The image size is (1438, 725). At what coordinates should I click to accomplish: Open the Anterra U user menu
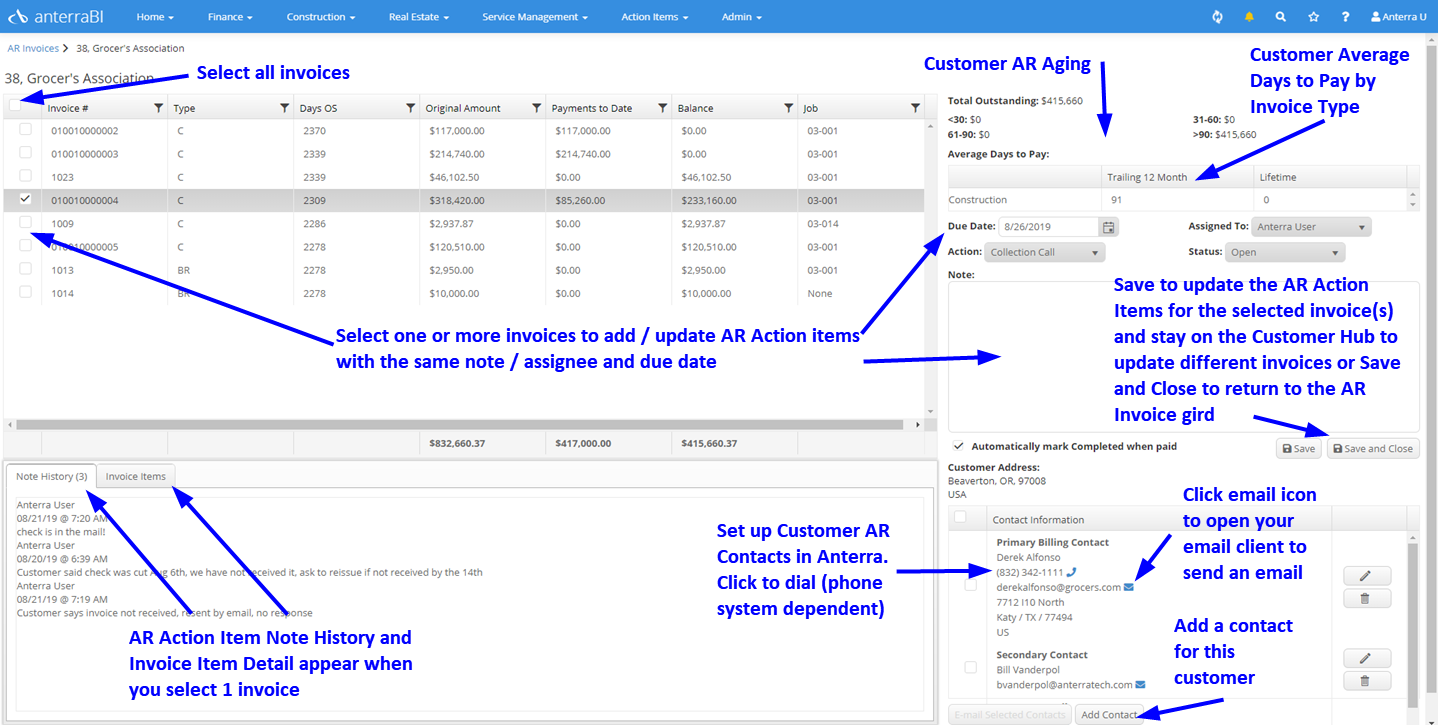[x=1399, y=17]
